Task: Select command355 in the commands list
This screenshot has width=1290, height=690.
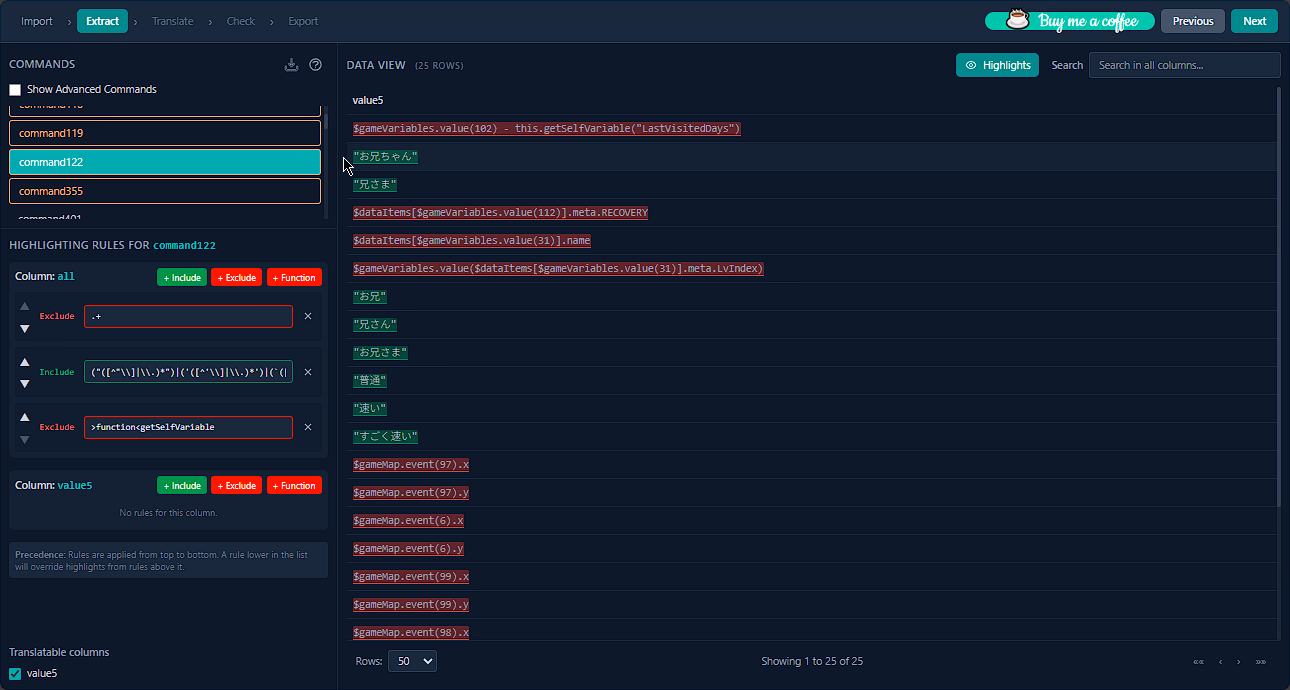Action: coord(165,191)
